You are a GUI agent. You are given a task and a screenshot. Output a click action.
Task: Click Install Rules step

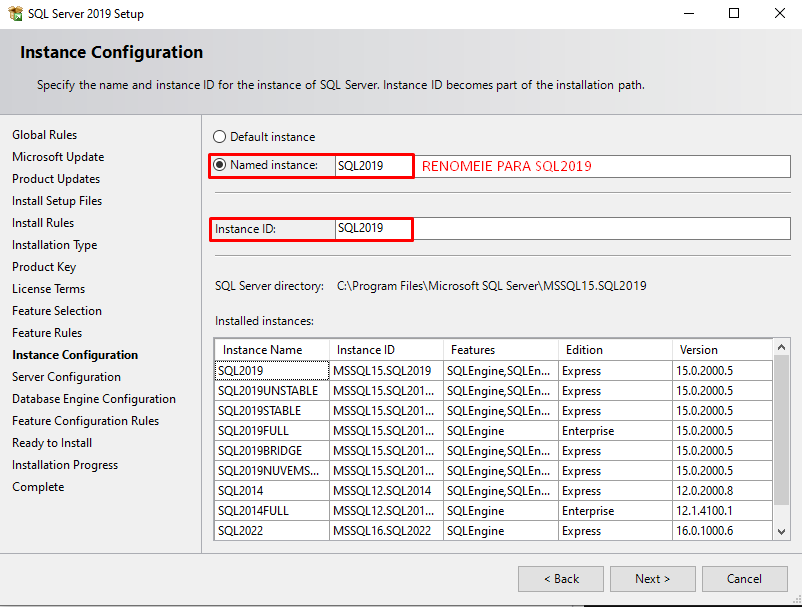(43, 222)
